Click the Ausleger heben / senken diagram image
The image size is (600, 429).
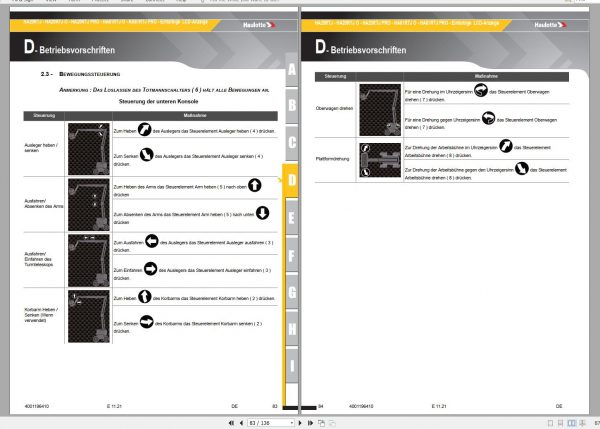(89, 149)
